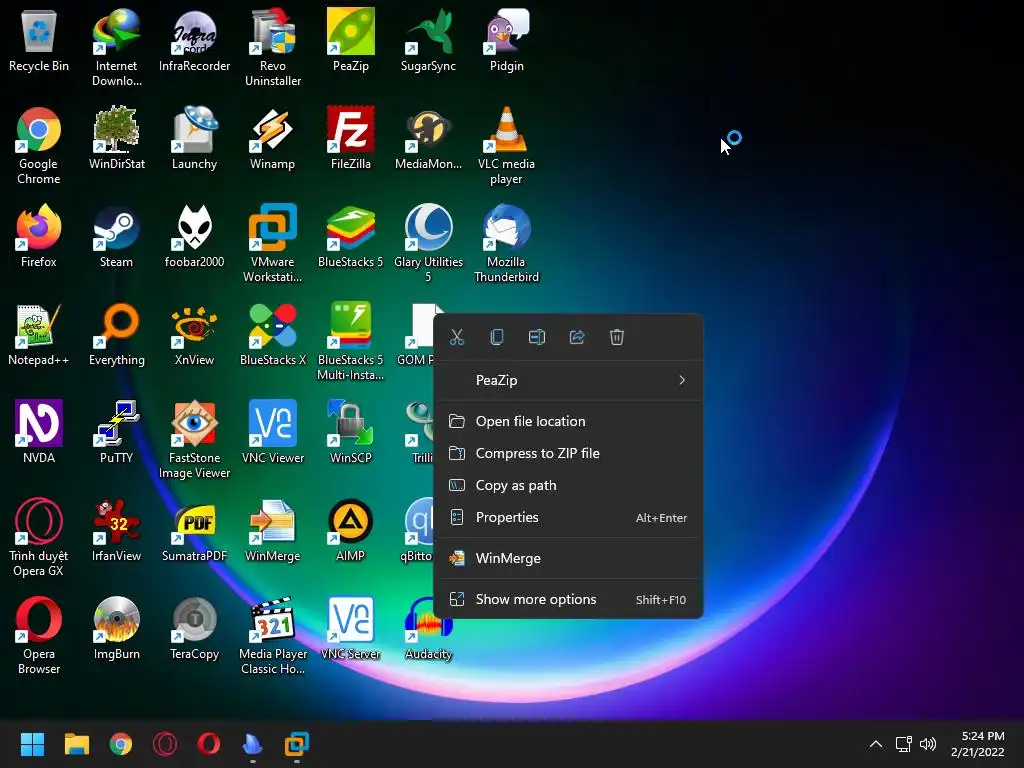
Task: Show hidden system tray icons
Action: click(x=876, y=744)
